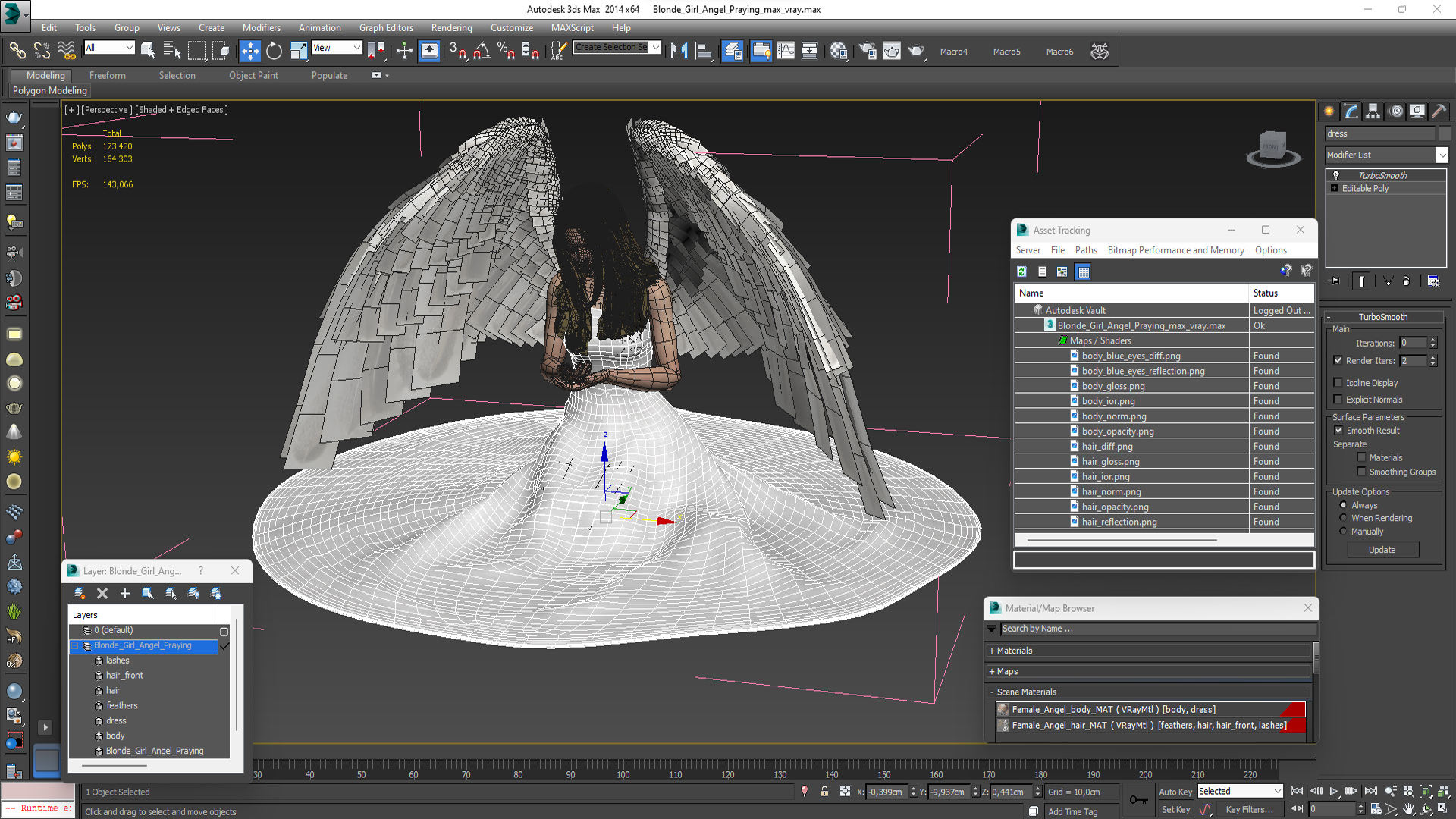Collapse the TurboSmooth rollout
This screenshot has width=1456, height=819.
(1382, 317)
